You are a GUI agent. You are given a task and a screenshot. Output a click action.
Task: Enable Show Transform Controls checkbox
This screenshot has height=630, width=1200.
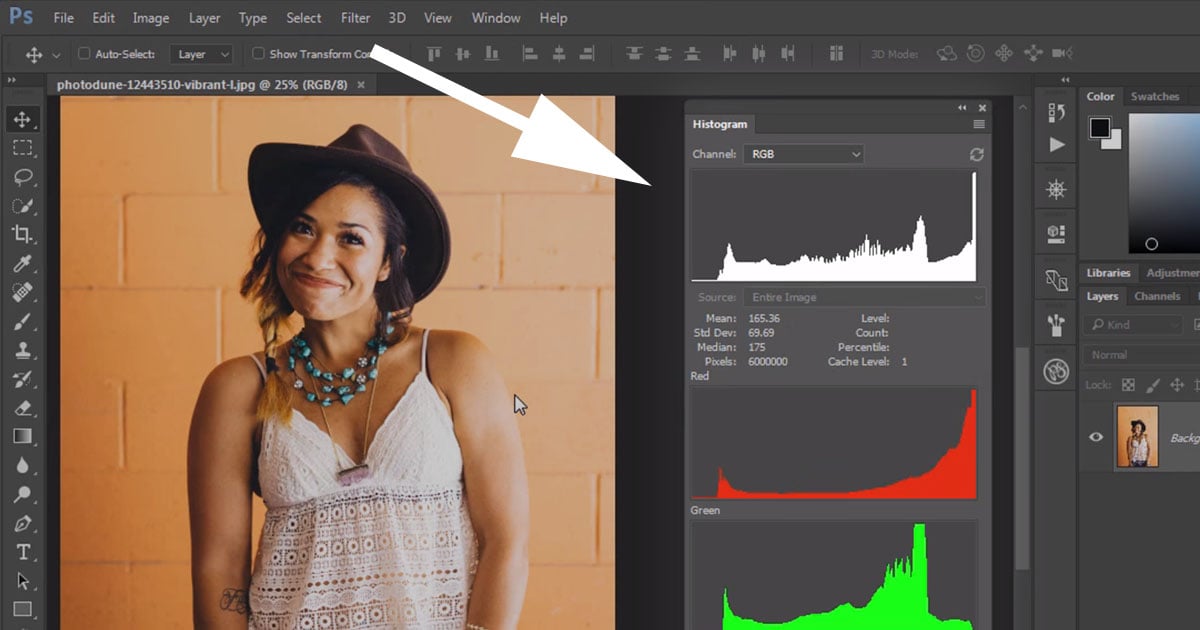click(x=258, y=54)
